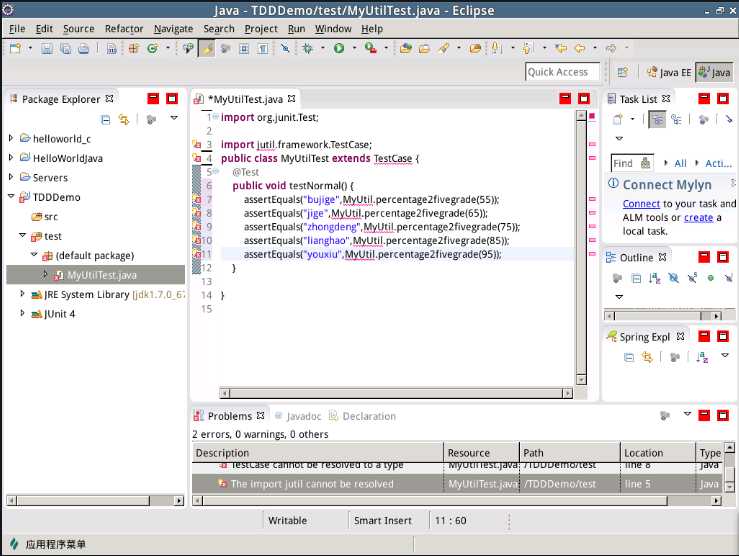Click the green New Java Class icon
The height and width of the screenshot is (556, 739).
[x=152, y=48]
